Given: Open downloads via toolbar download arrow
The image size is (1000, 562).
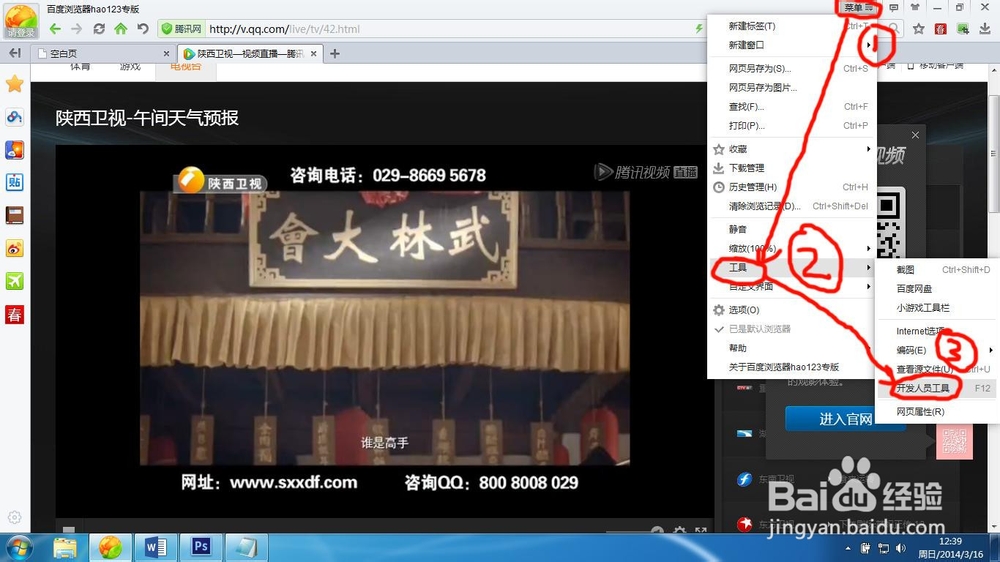Looking at the screenshot, I should click(x=985, y=29).
